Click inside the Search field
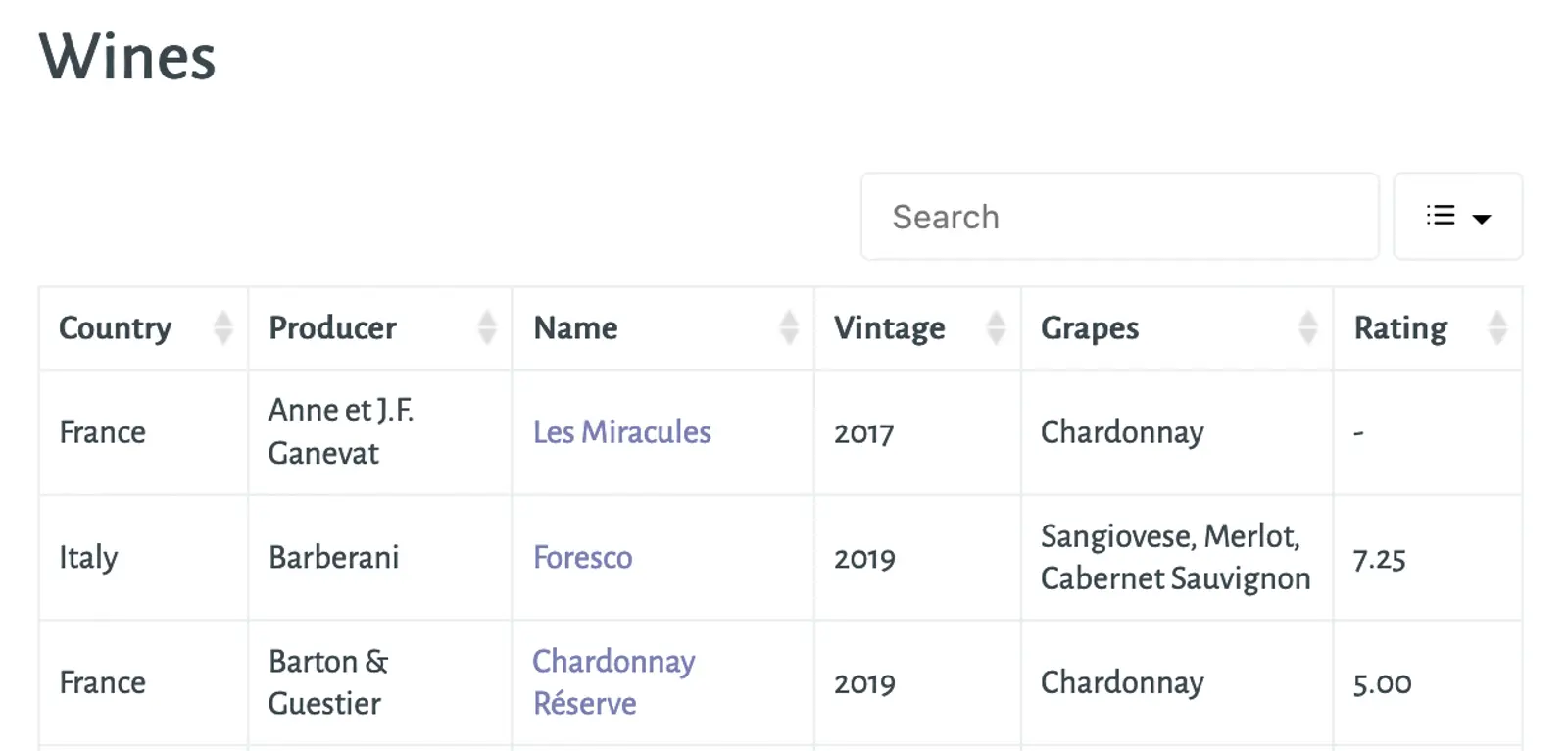 click(1119, 217)
